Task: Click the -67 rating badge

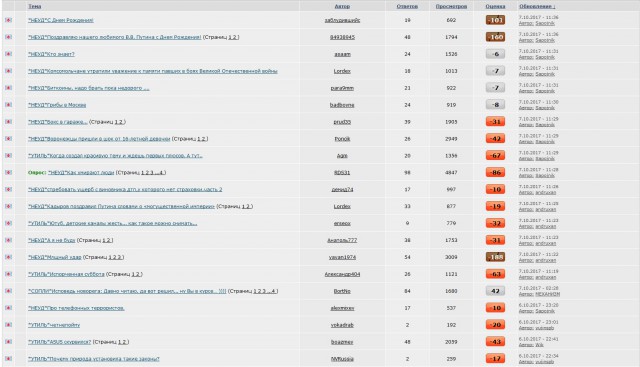Action: [x=495, y=156]
